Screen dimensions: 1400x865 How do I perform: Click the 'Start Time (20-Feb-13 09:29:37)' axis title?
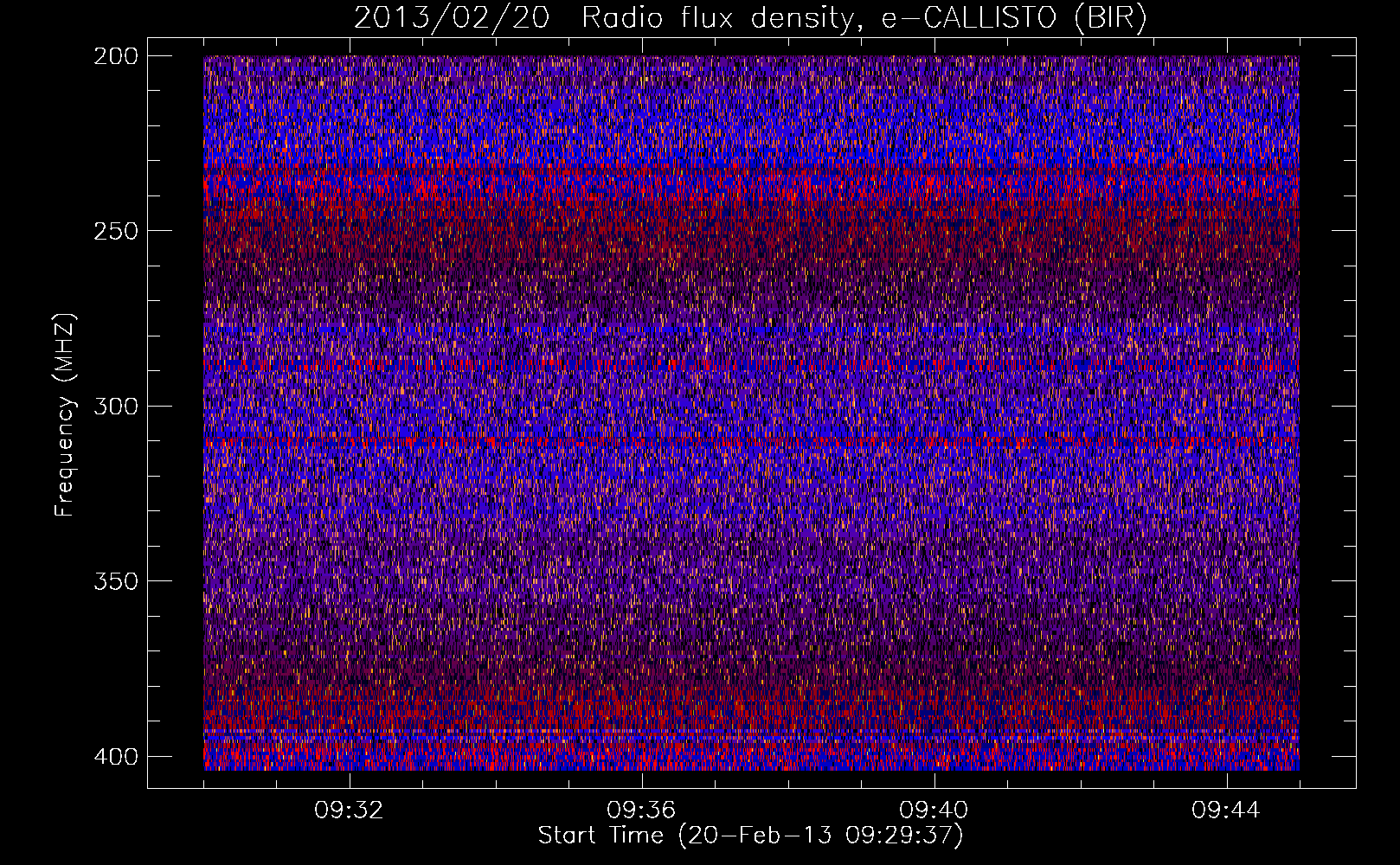point(750,836)
